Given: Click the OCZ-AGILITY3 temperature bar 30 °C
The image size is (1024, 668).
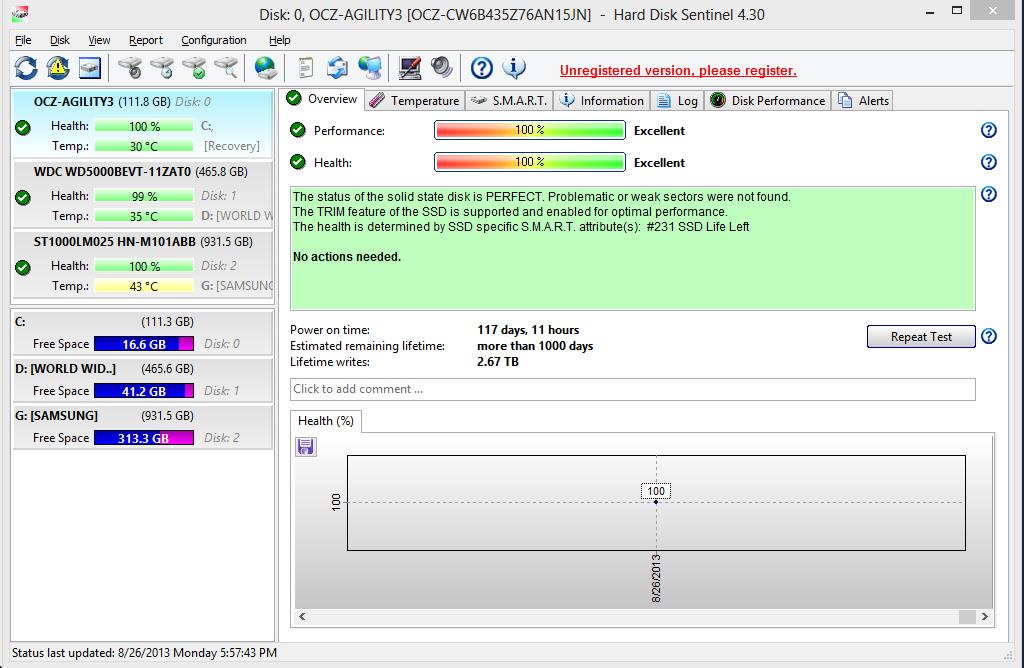Looking at the screenshot, I should coord(144,146).
